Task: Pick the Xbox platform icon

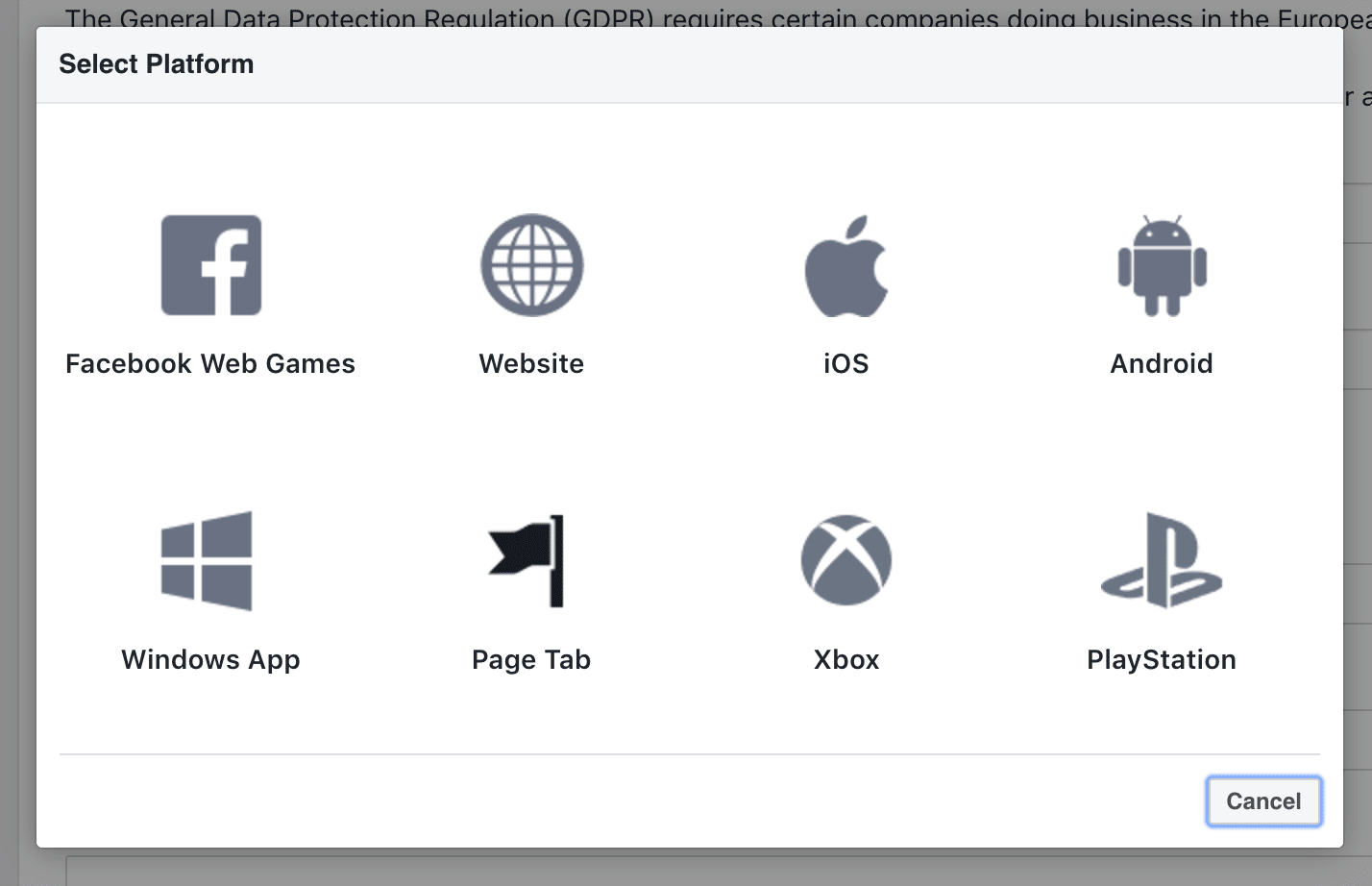Action: pos(845,560)
